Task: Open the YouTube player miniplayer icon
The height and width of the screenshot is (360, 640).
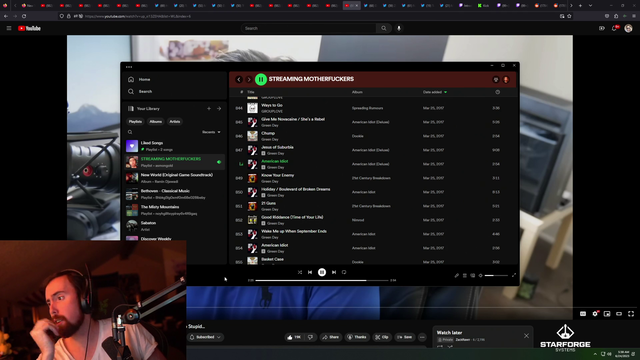Action: (607, 313)
